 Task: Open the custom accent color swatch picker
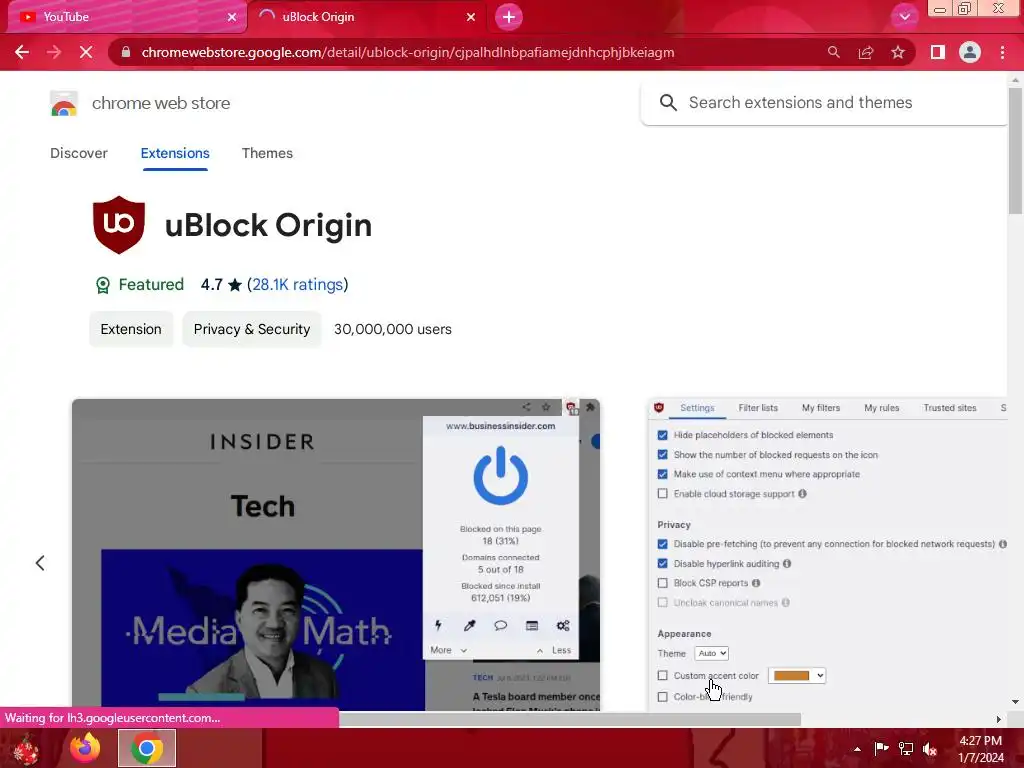(x=797, y=675)
